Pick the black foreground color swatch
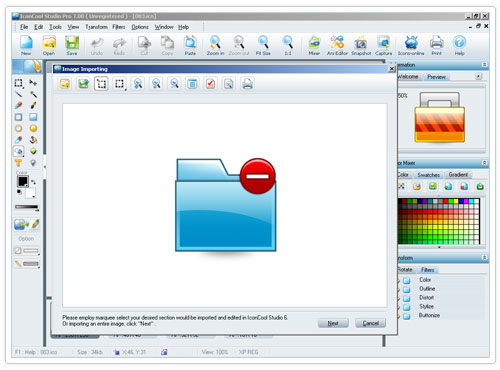This screenshot has height=370, width=500. point(23,181)
